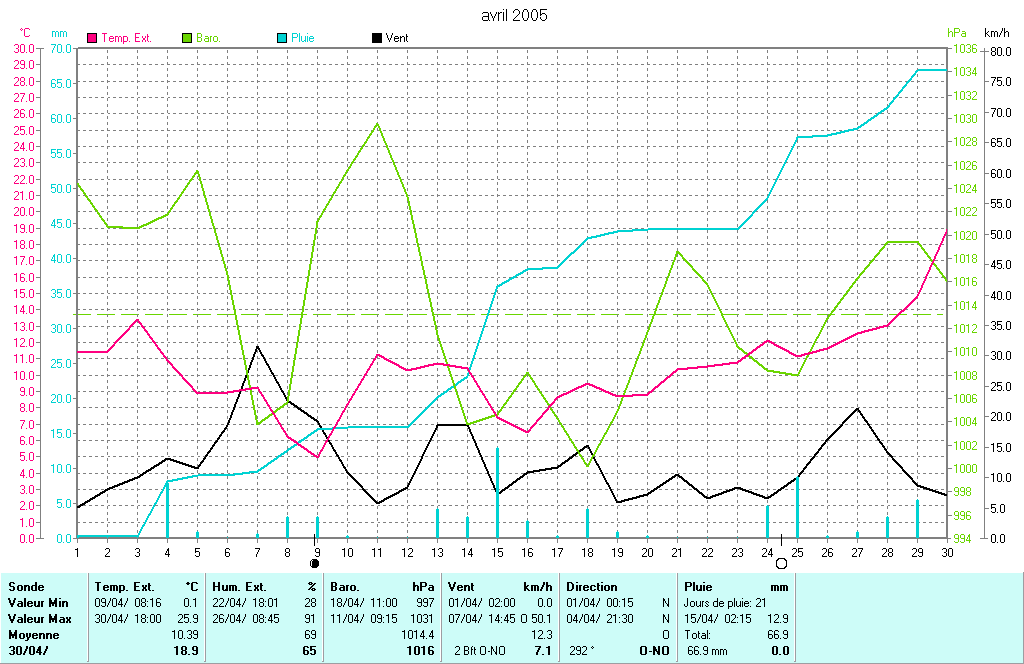Screen dimensions: 1024x664
Task: Click the full moon icon below day 24
Action: [x=781, y=564]
